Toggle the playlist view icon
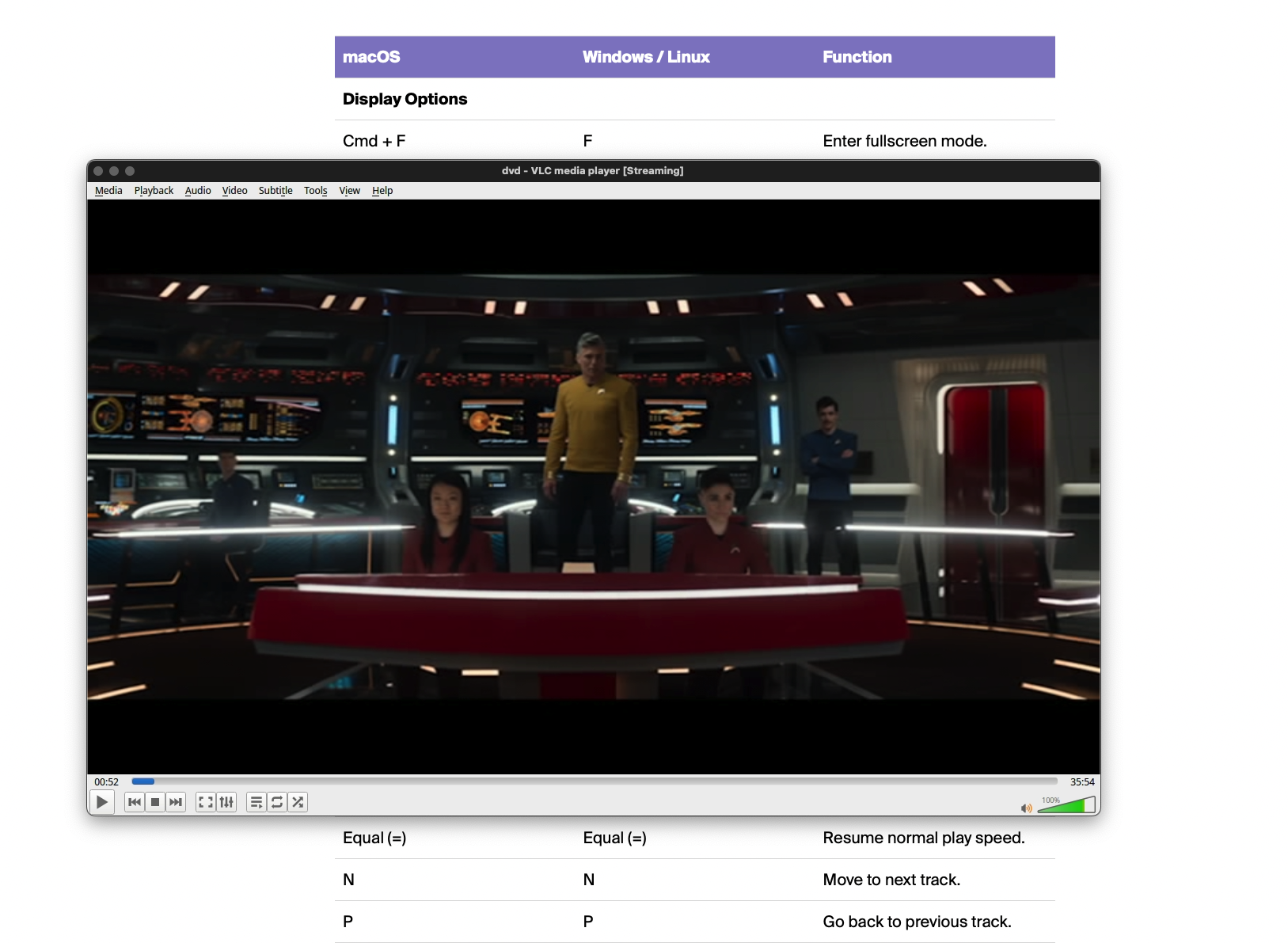1288x943 pixels. coord(256,802)
